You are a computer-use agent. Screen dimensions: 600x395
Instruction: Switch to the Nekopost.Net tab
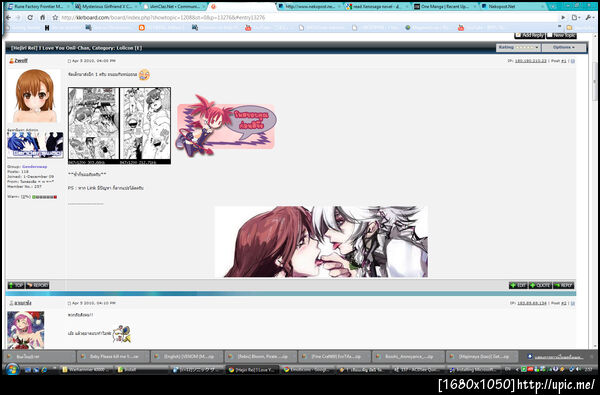[x=513, y=7]
